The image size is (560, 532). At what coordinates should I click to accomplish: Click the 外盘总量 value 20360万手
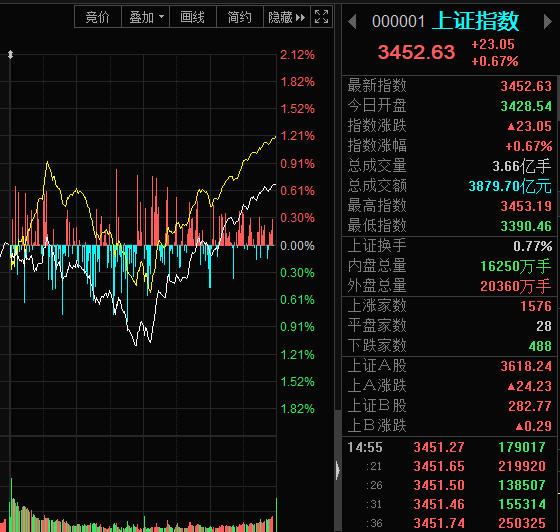516,286
